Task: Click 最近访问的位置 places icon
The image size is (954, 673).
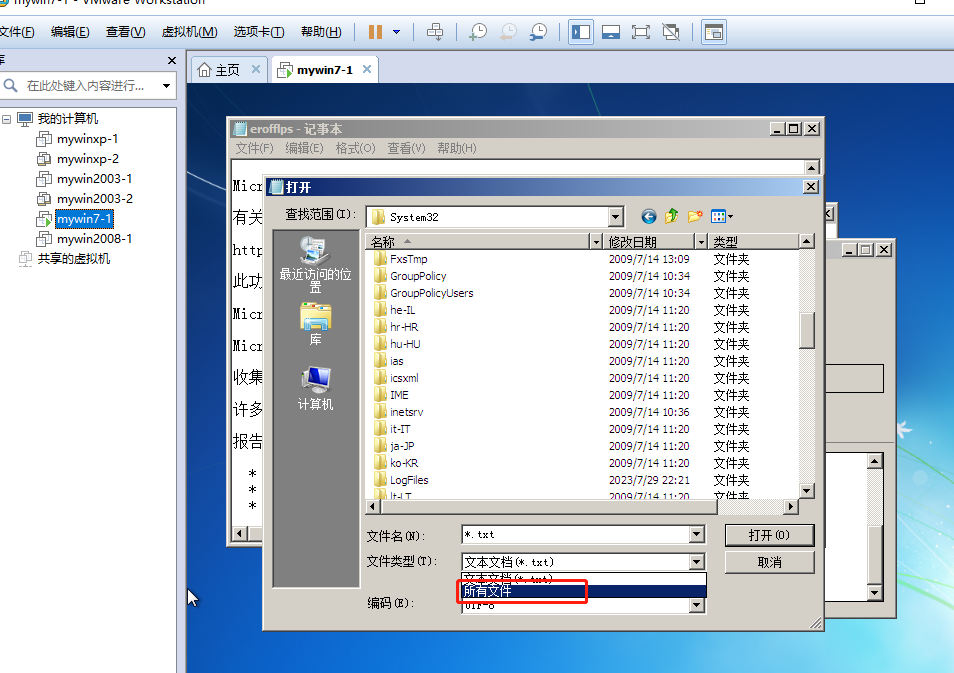Action: (315, 265)
